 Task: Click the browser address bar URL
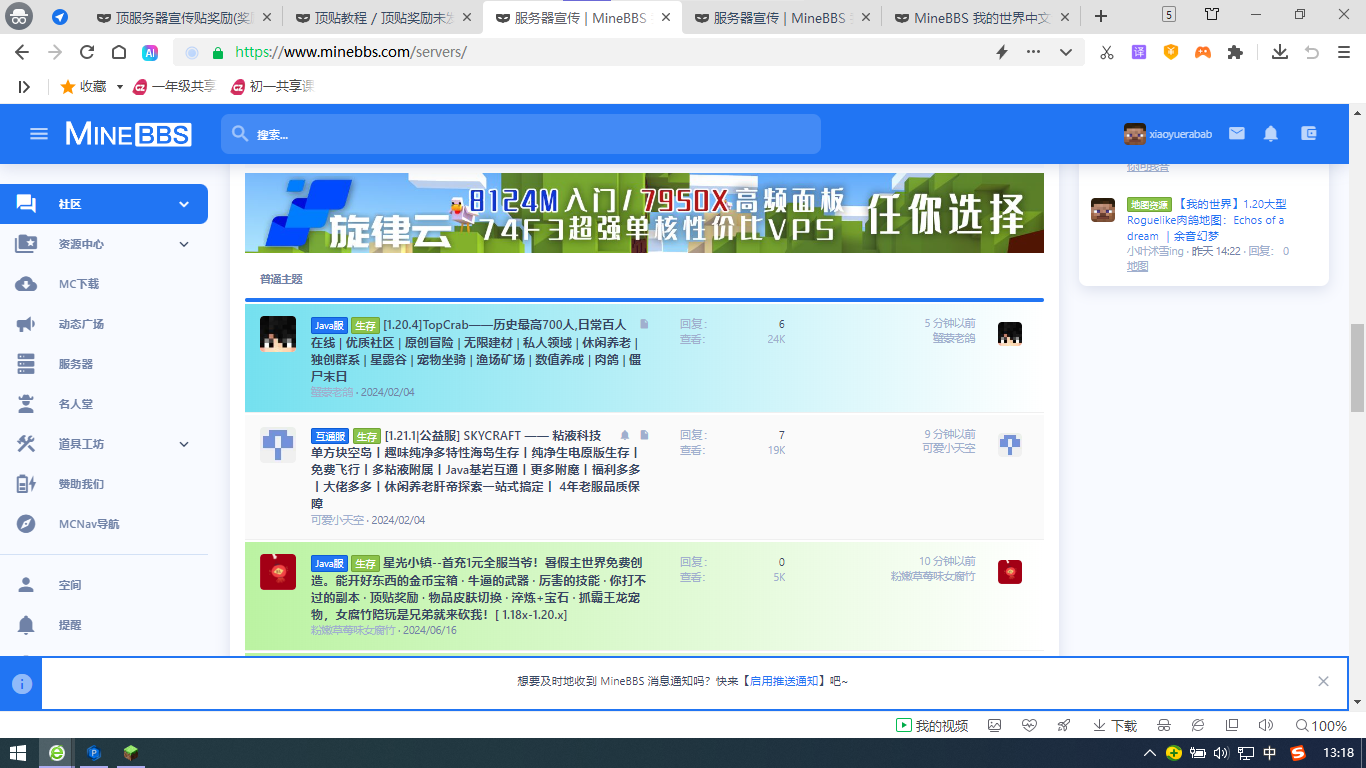(x=350, y=52)
